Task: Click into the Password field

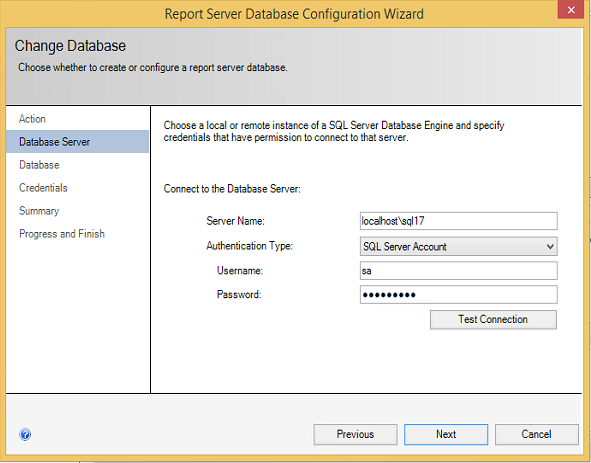Action: [459, 294]
